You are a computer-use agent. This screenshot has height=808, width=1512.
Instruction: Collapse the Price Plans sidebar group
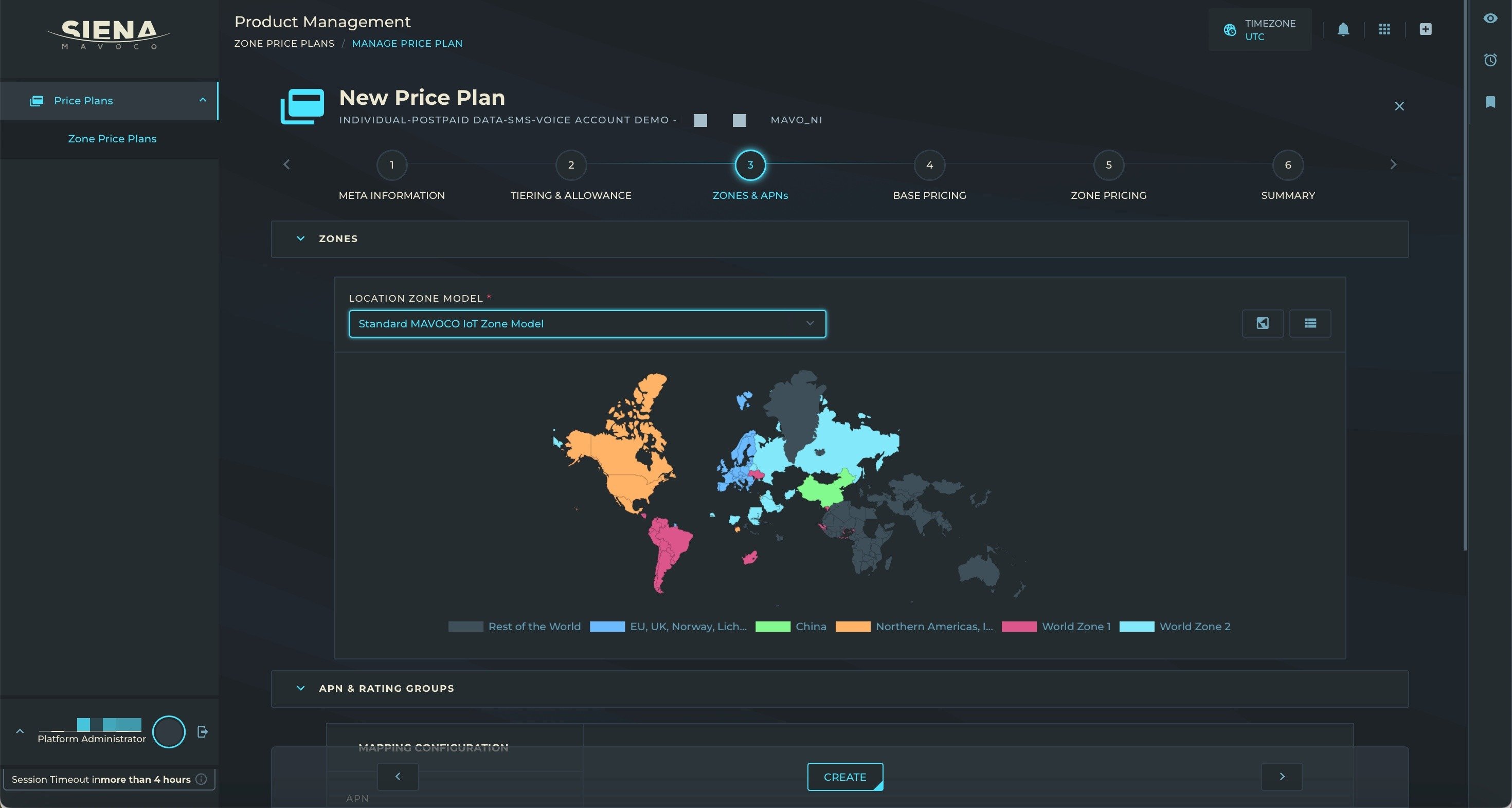(203, 100)
